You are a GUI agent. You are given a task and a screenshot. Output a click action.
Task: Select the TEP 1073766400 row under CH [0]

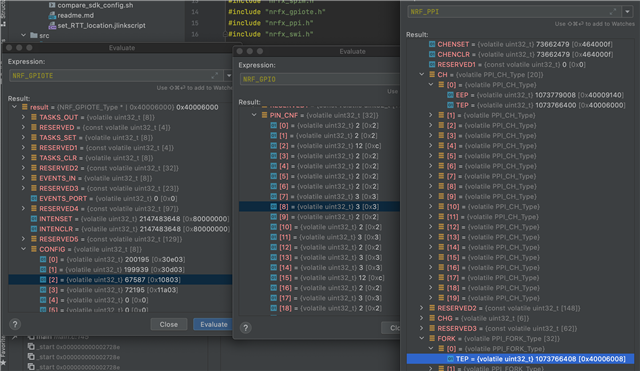[520, 105]
